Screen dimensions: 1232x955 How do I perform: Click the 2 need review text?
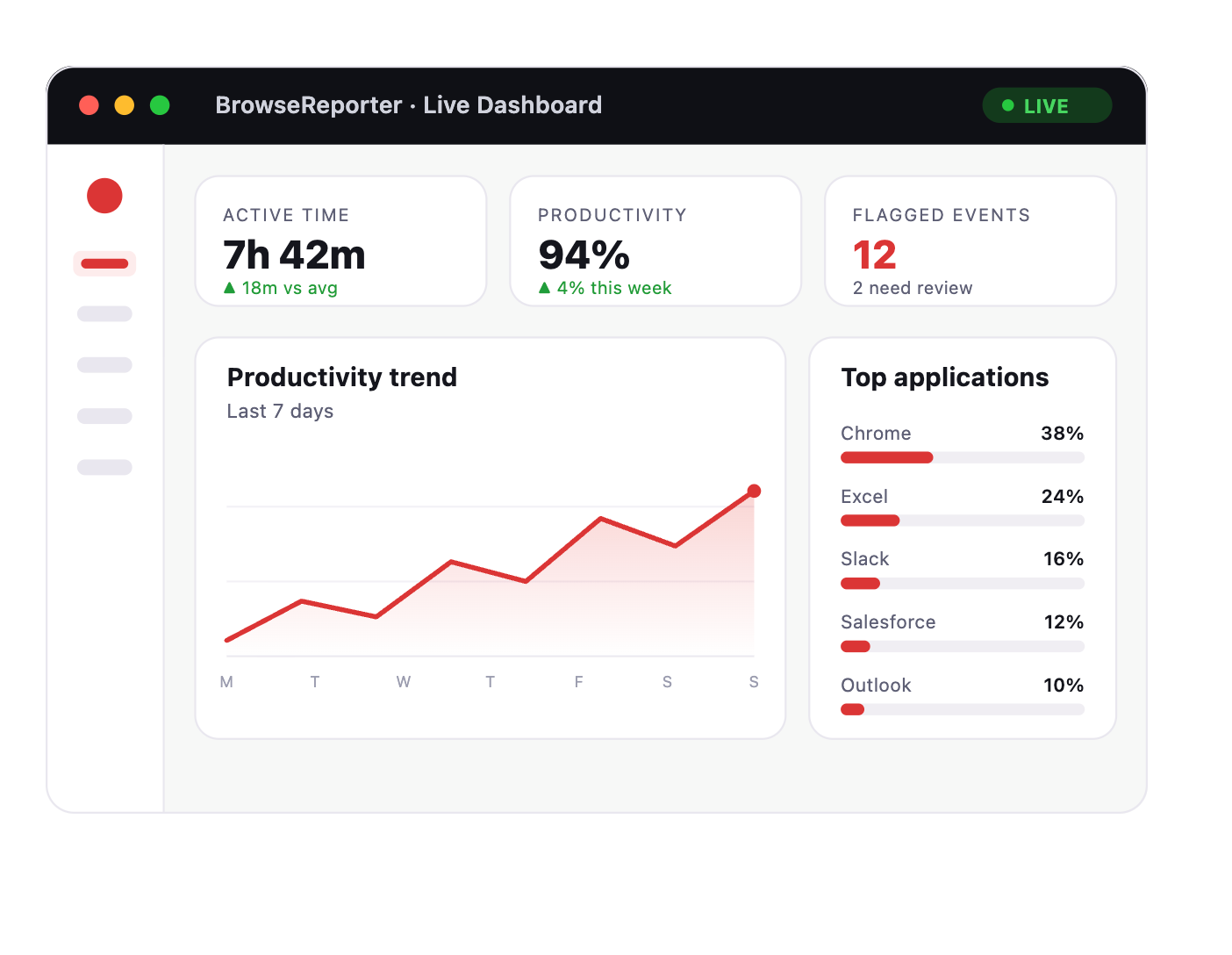[913, 288]
